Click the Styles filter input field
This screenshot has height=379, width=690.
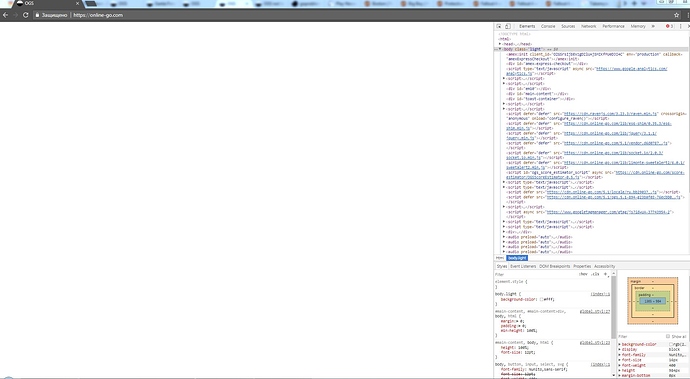(535, 274)
